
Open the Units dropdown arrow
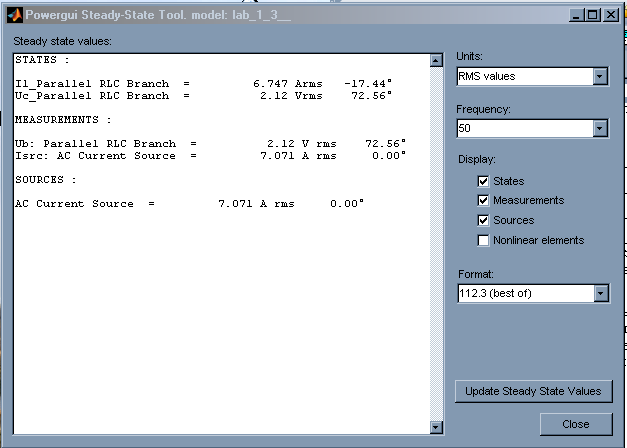600,76
